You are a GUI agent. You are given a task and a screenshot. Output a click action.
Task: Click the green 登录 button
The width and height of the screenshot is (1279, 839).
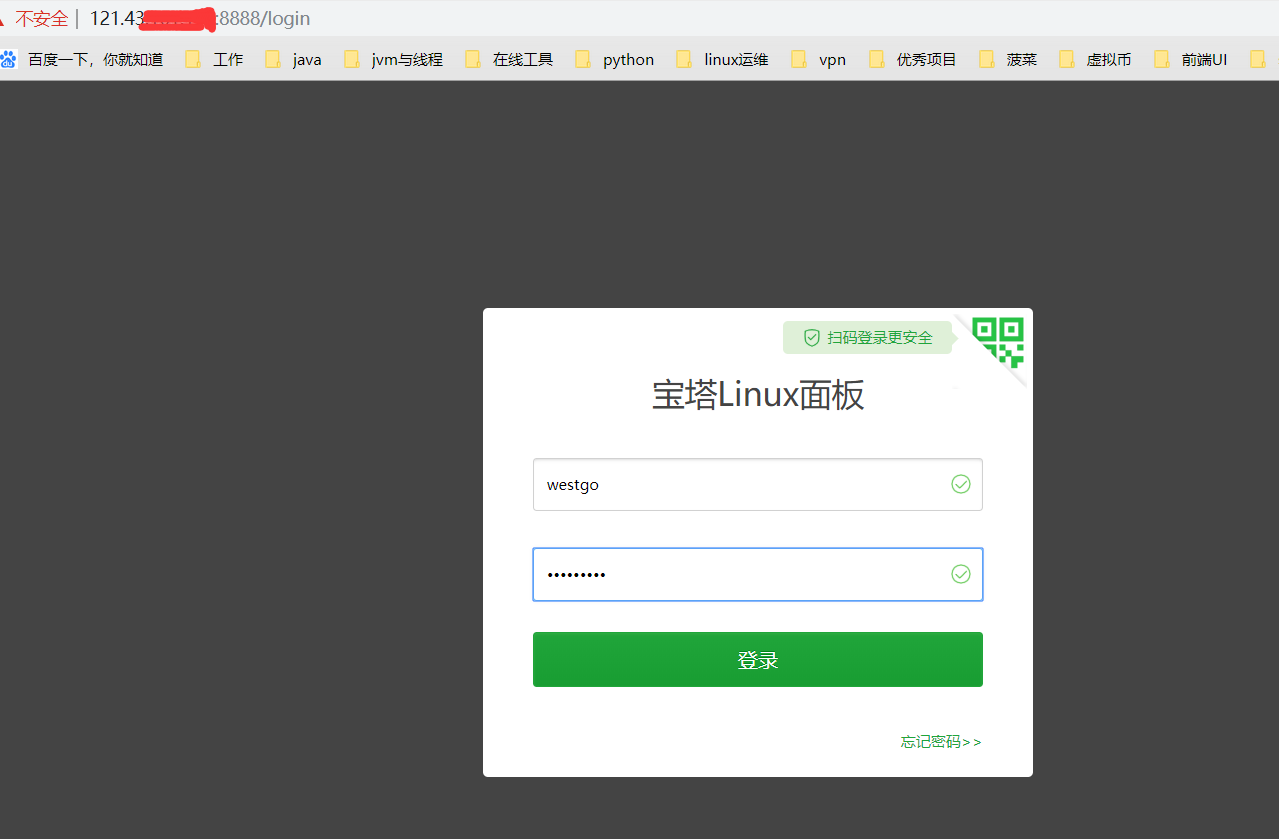758,660
